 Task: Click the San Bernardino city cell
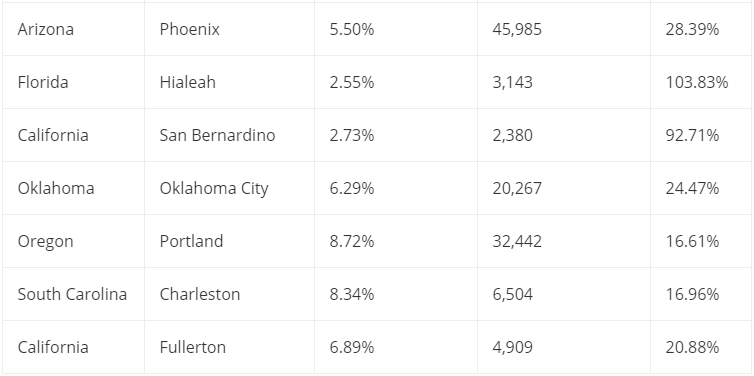tap(229, 135)
